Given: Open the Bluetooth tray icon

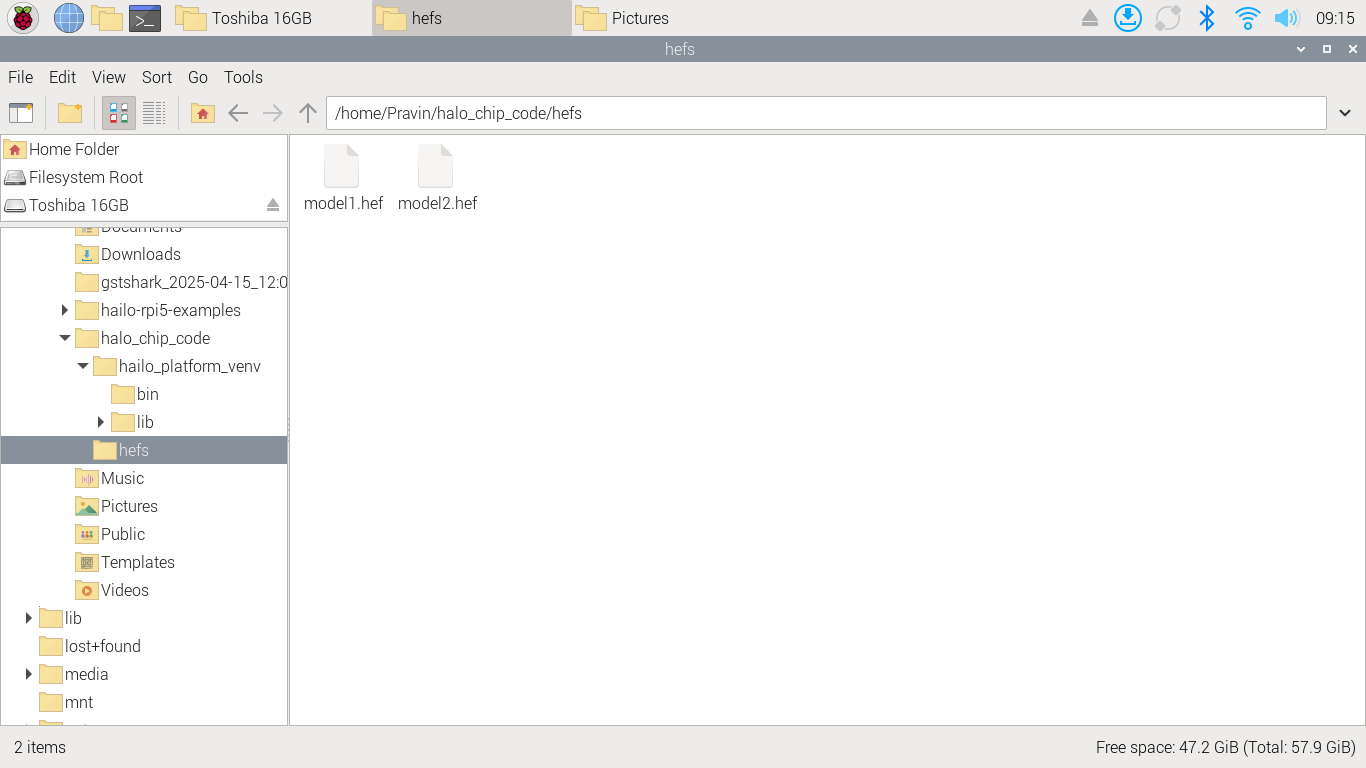Looking at the screenshot, I should pyautogui.click(x=1207, y=18).
